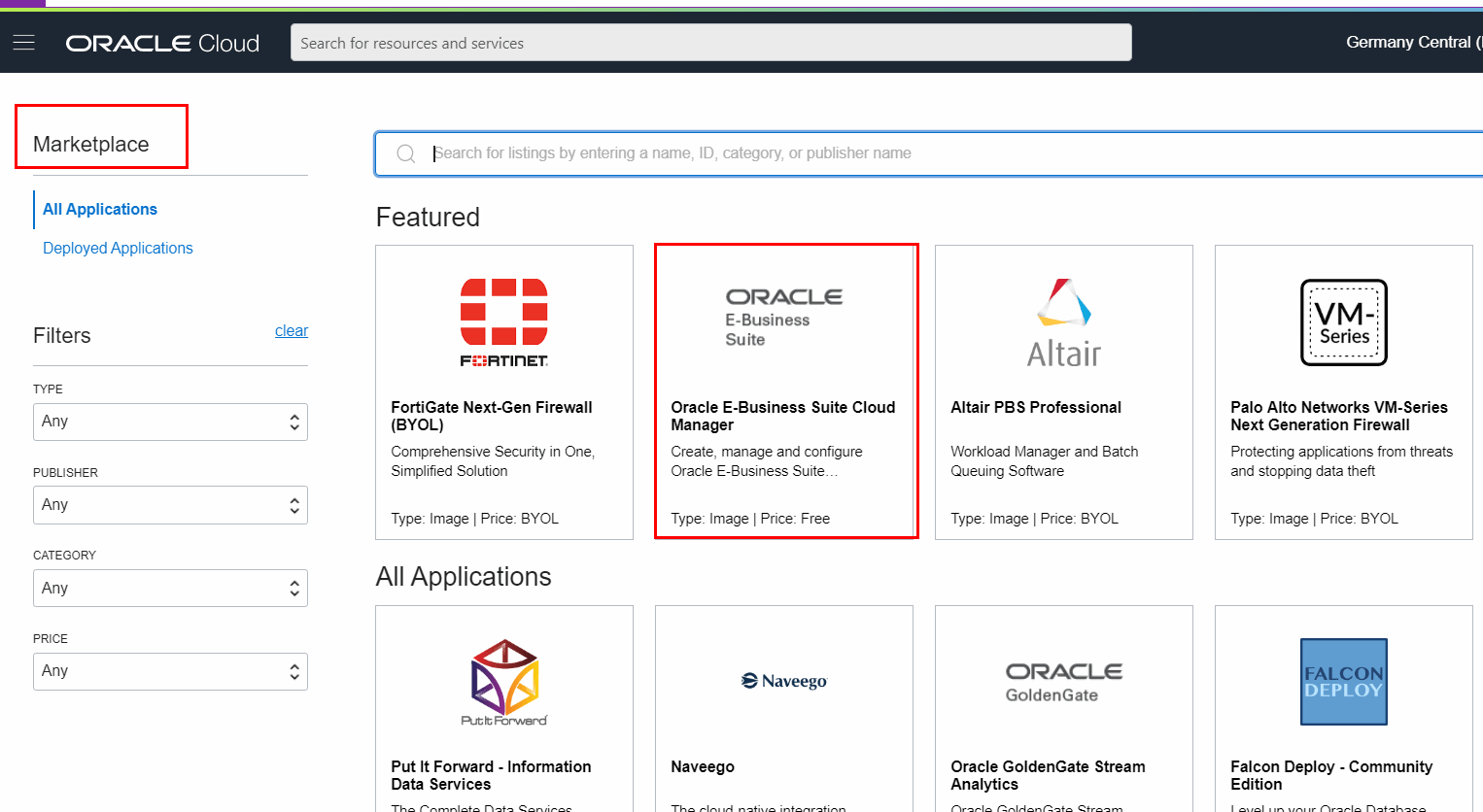Click the Palo Alto VM-Series icon
Image resolution: width=1483 pixels, height=812 pixels.
(1343, 321)
